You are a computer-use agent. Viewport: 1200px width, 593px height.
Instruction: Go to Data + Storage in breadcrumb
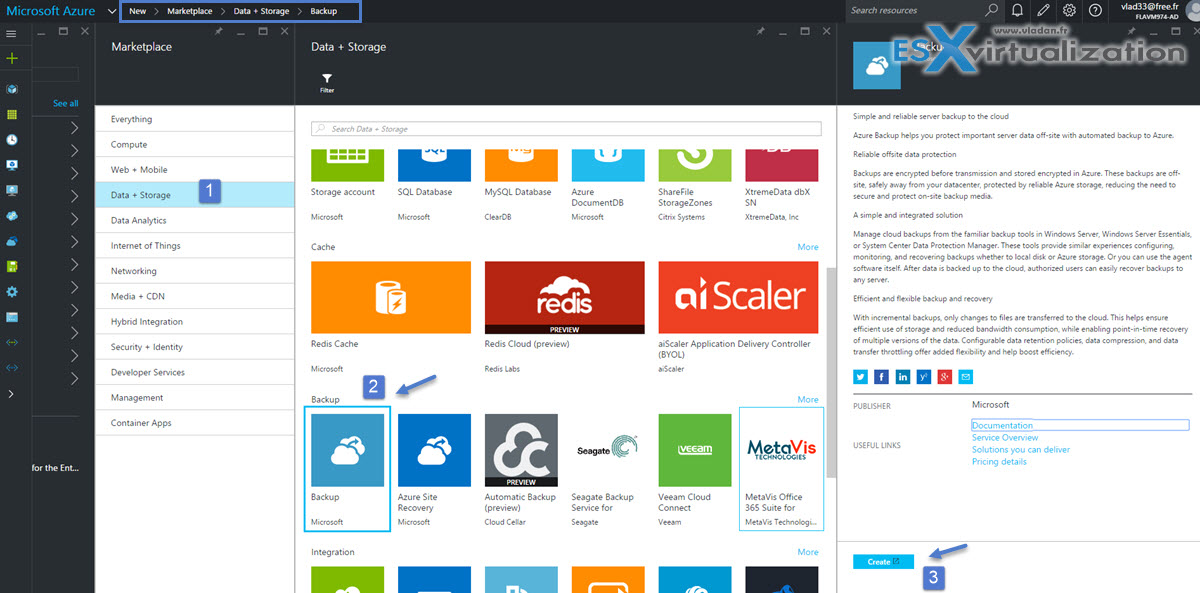click(x=261, y=11)
